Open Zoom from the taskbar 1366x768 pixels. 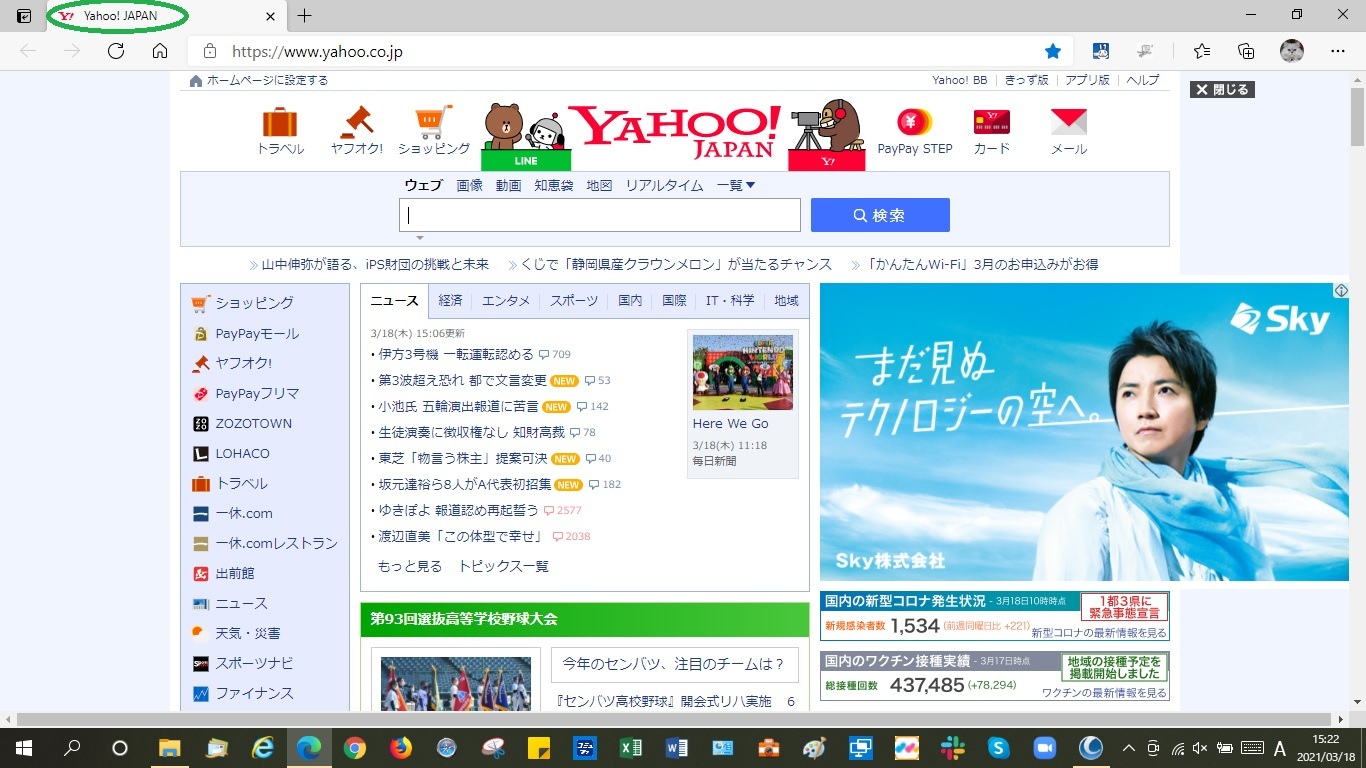1044,748
